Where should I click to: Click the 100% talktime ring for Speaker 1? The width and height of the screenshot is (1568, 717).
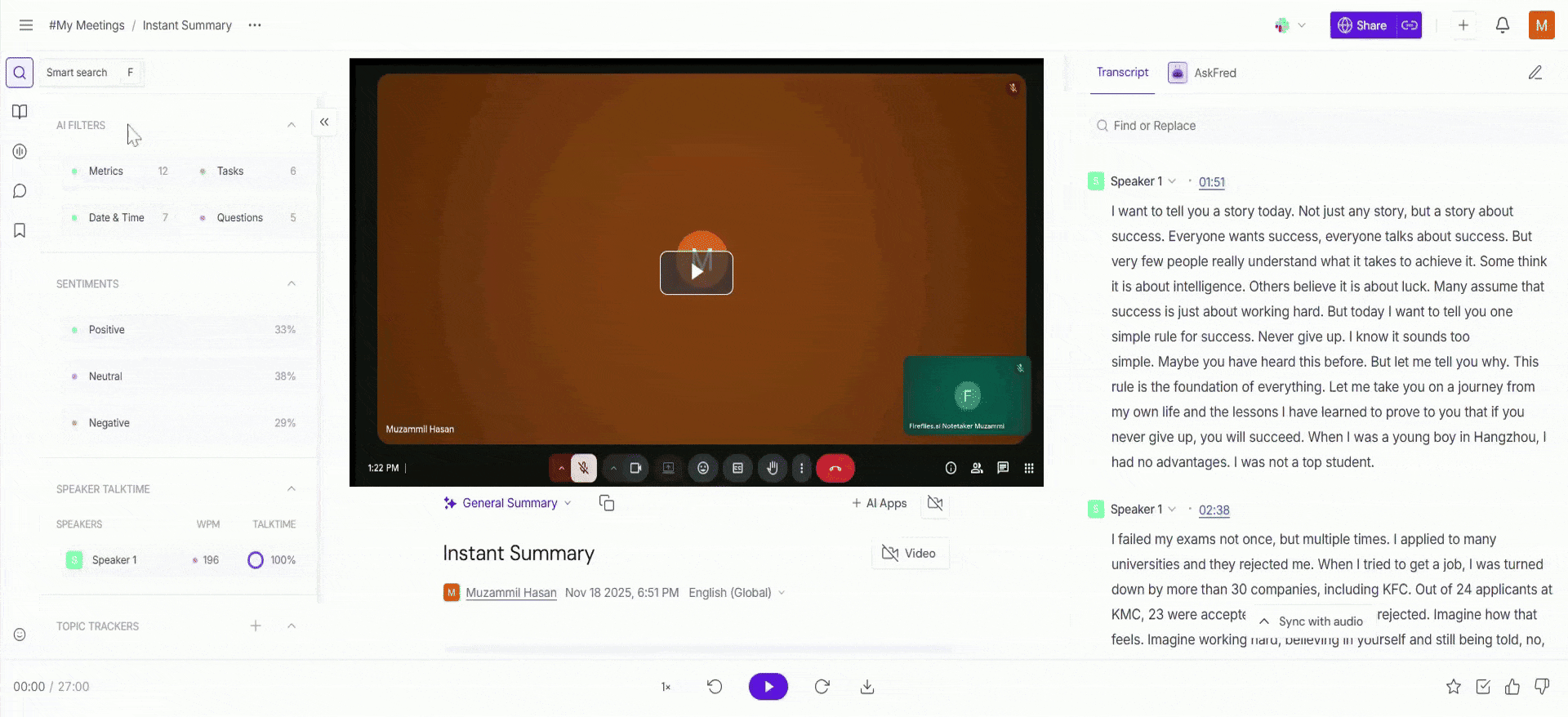pyautogui.click(x=256, y=560)
